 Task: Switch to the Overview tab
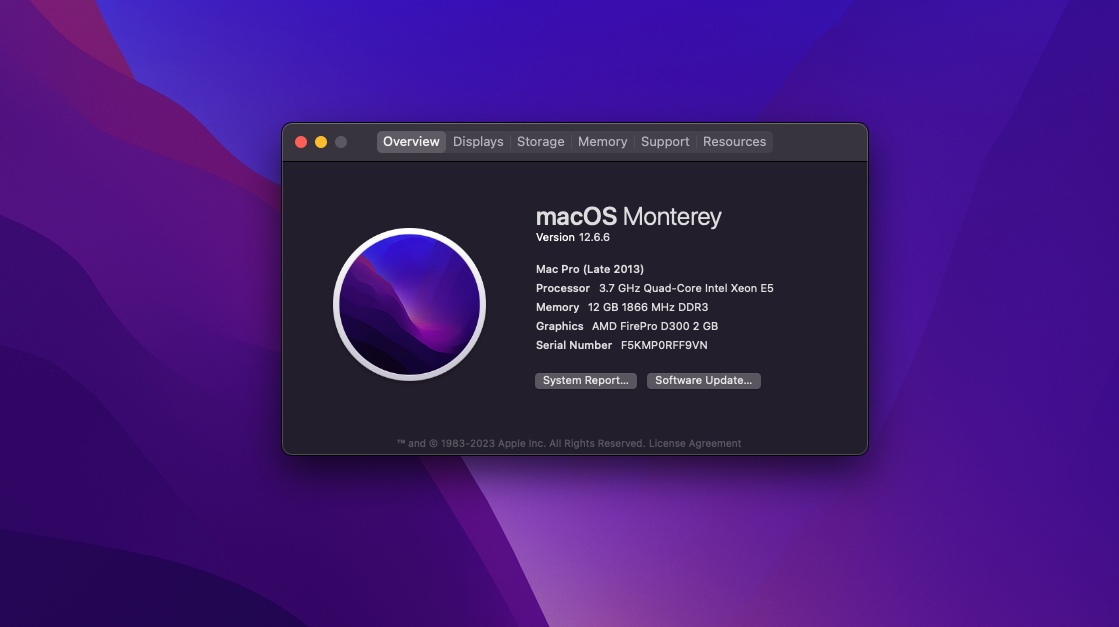coord(411,141)
